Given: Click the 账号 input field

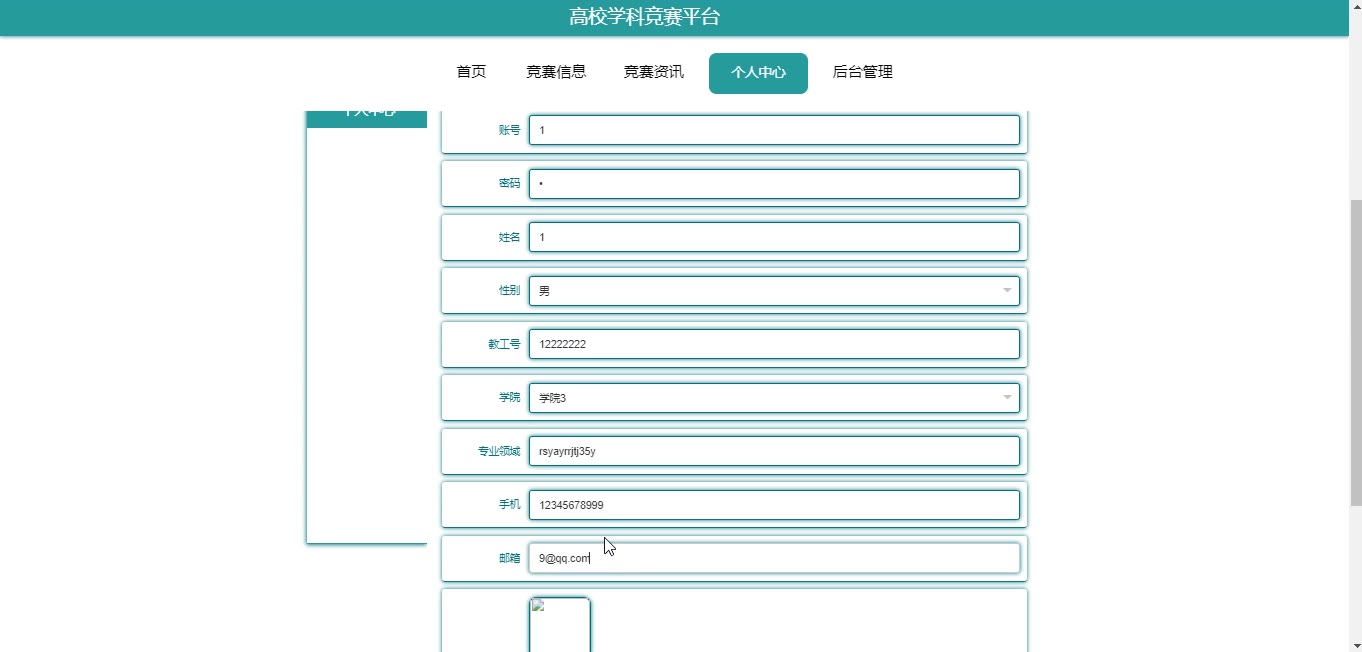Looking at the screenshot, I should point(774,130).
